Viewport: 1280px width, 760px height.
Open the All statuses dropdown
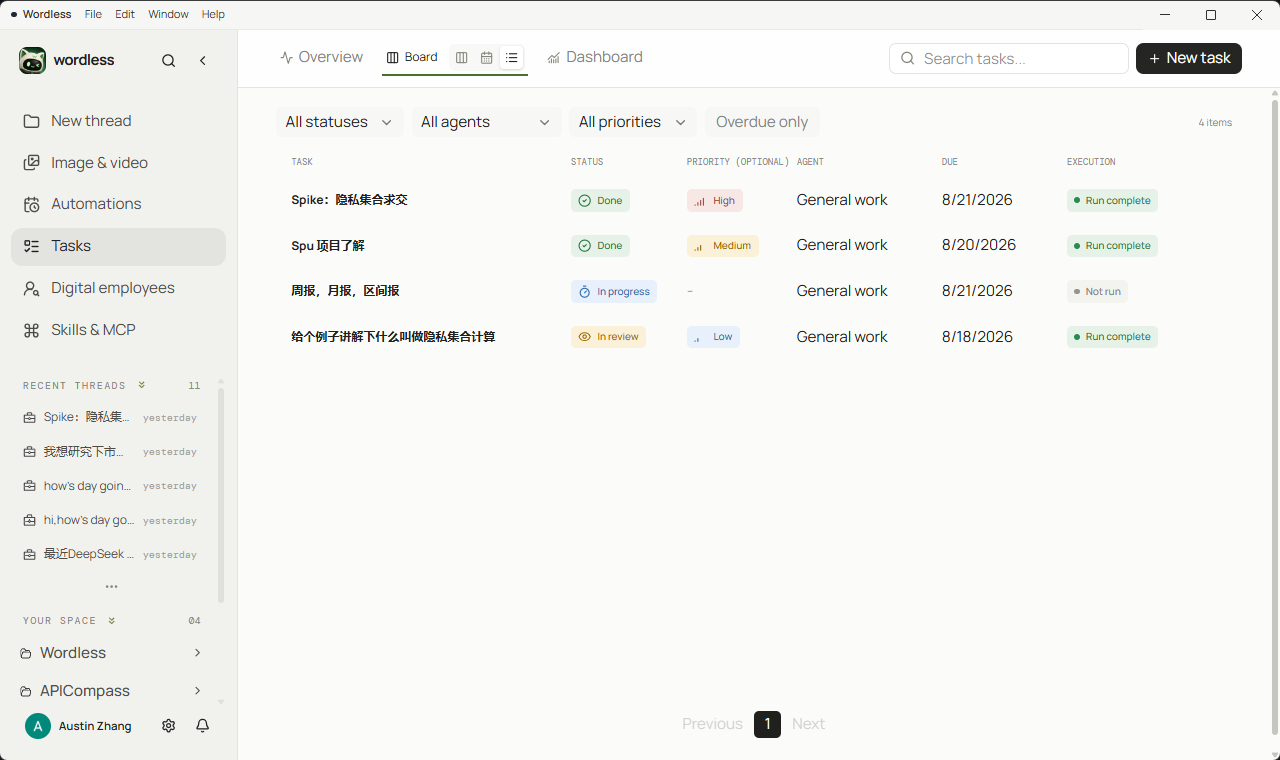pos(340,122)
